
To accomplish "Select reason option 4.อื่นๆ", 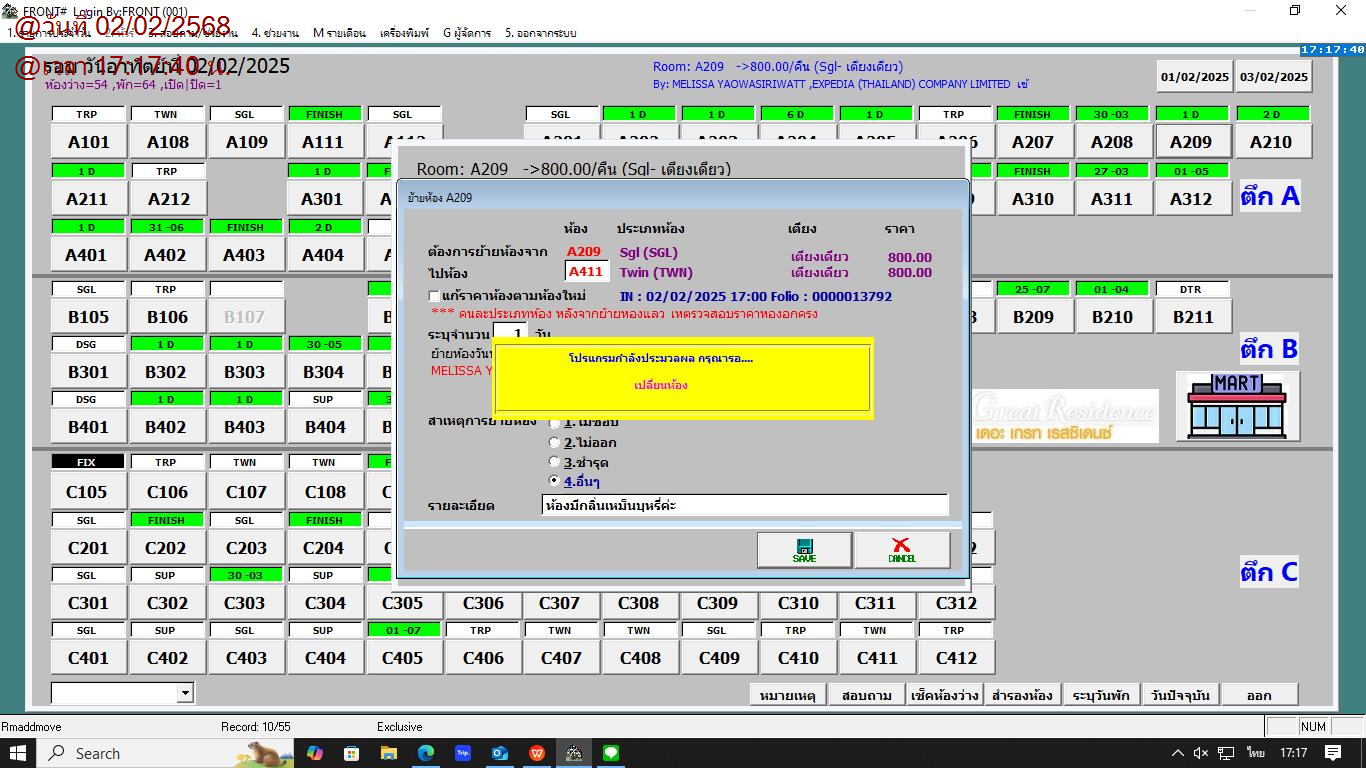I will pyautogui.click(x=555, y=481).
